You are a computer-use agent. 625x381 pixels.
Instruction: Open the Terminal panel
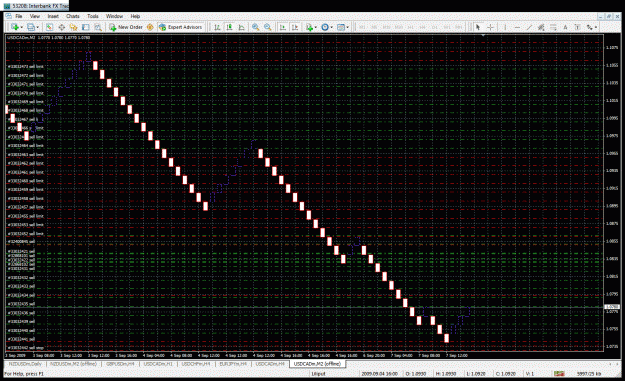(x=85, y=27)
